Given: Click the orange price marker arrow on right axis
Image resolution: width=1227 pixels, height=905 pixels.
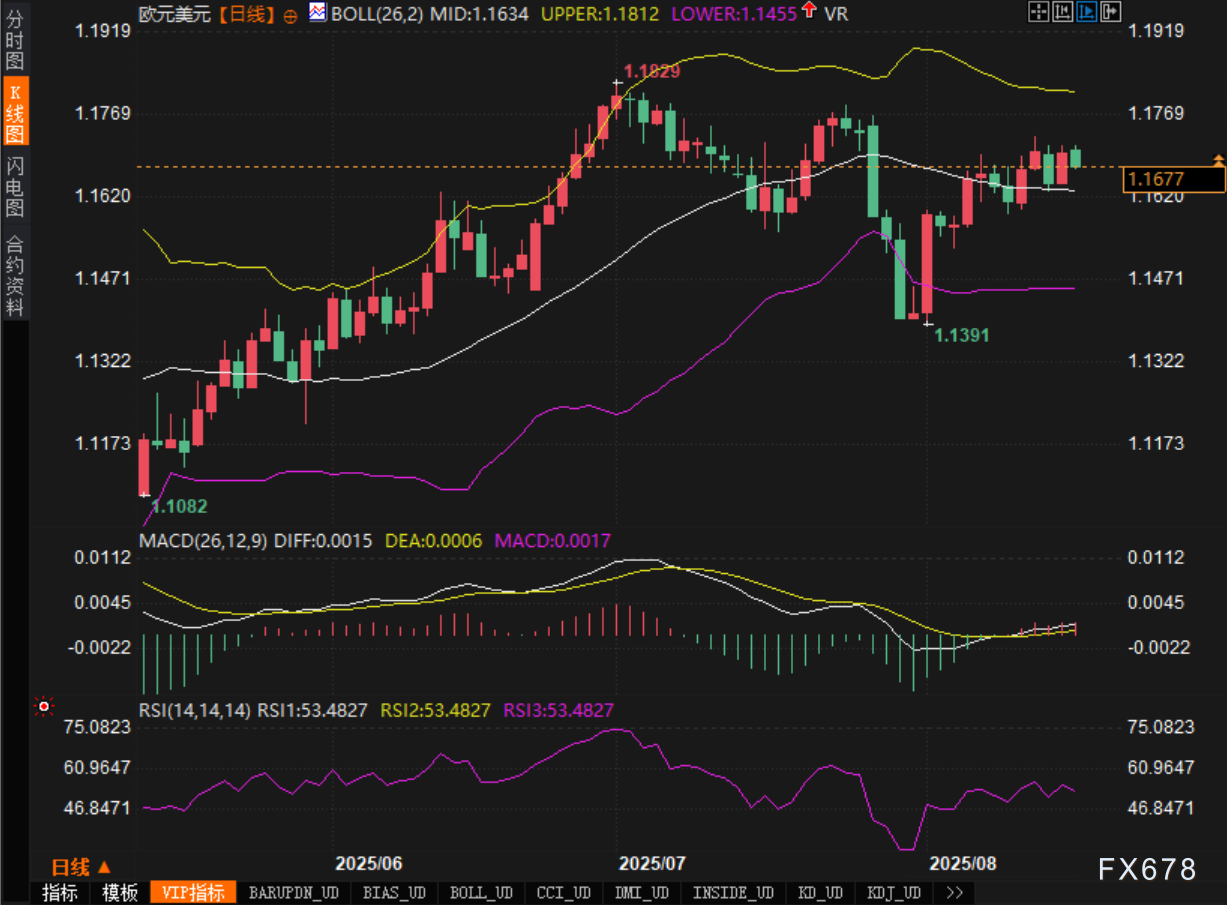Looking at the screenshot, I should [1218, 159].
